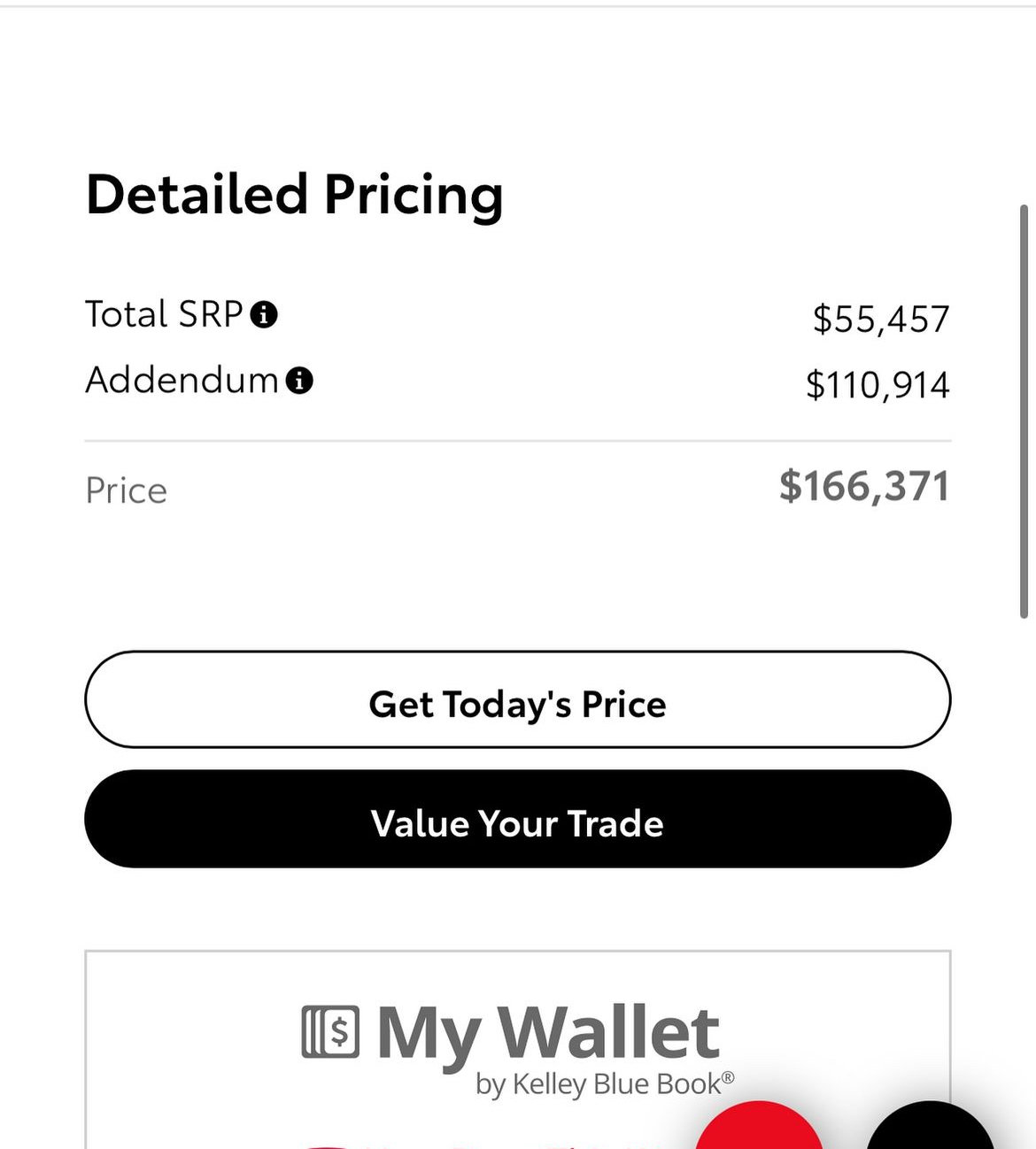The height and width of the screenshot is (1149, 1036).
Task: Tap the info icon beside Total SRP
Action: [264, 314]
